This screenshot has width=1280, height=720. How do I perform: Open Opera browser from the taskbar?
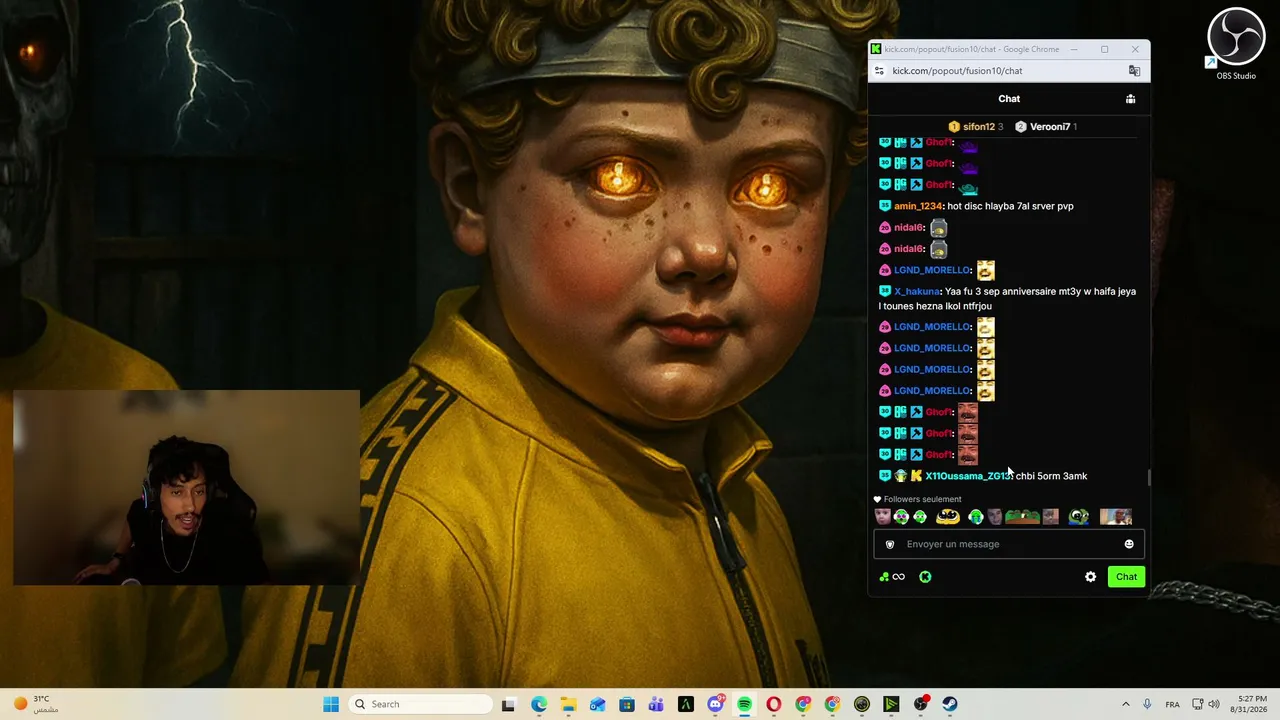[773, 704]
